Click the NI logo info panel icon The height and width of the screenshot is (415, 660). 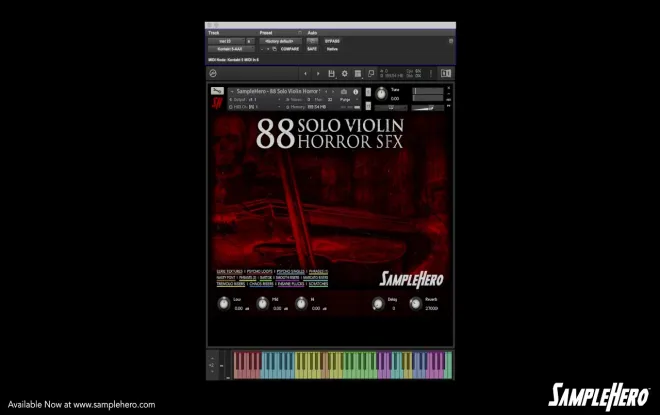tap(446, 73)
